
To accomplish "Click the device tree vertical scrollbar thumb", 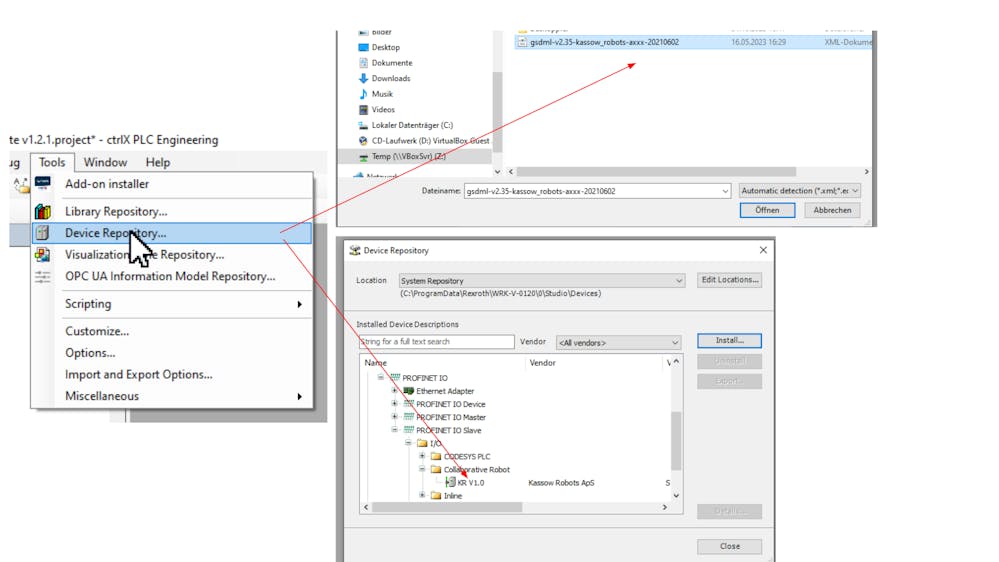I will click(676, 441).
